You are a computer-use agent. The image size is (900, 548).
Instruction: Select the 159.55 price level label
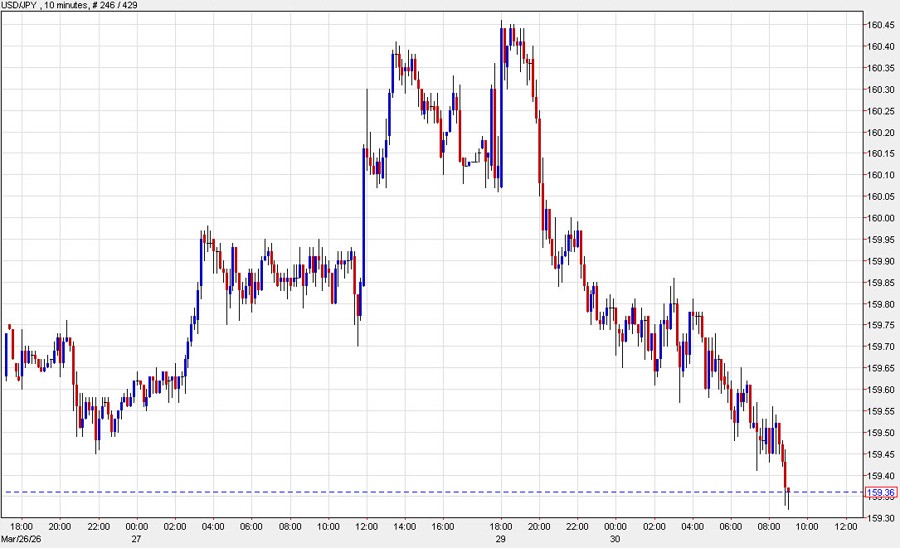click(x=880, y=411)
